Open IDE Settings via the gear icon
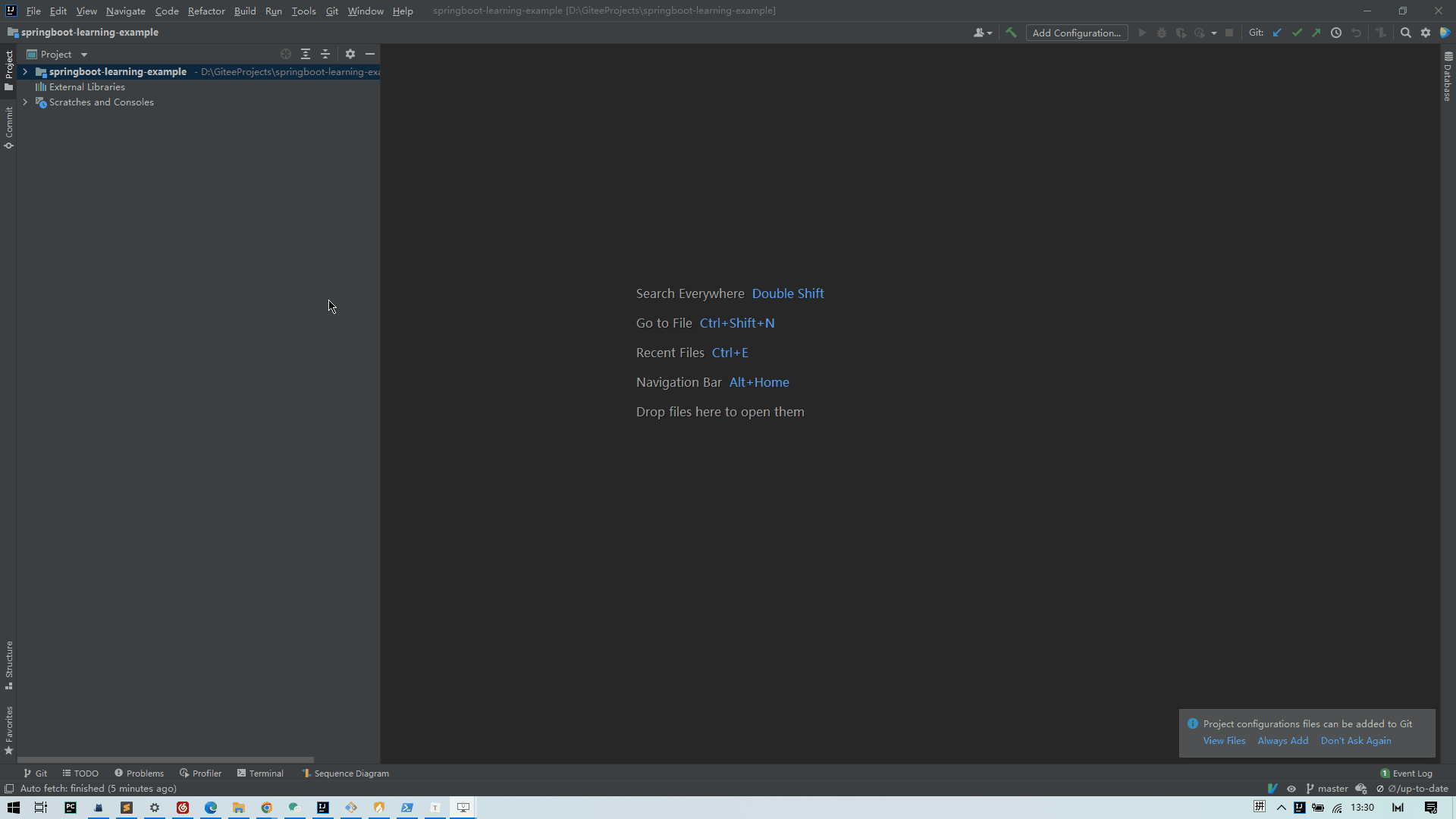 (x=1426, y=33)
